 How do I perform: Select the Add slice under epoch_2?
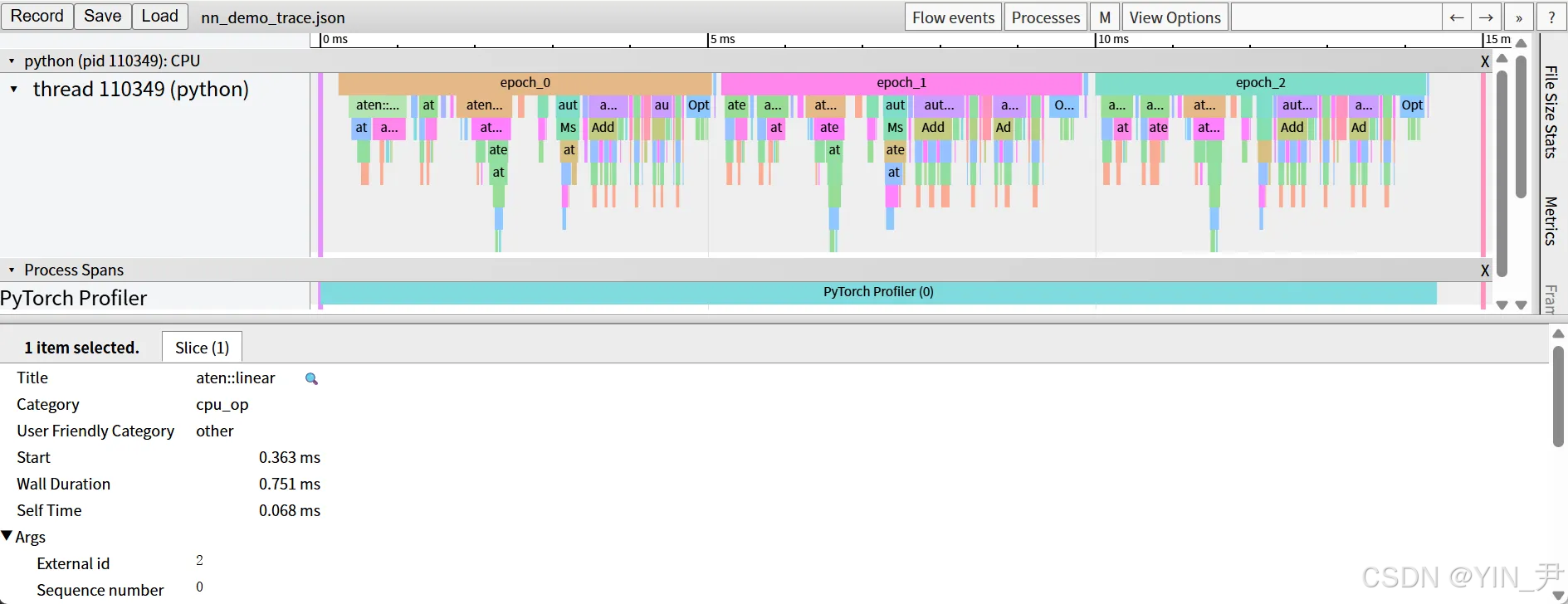(x=1292, y=128)
